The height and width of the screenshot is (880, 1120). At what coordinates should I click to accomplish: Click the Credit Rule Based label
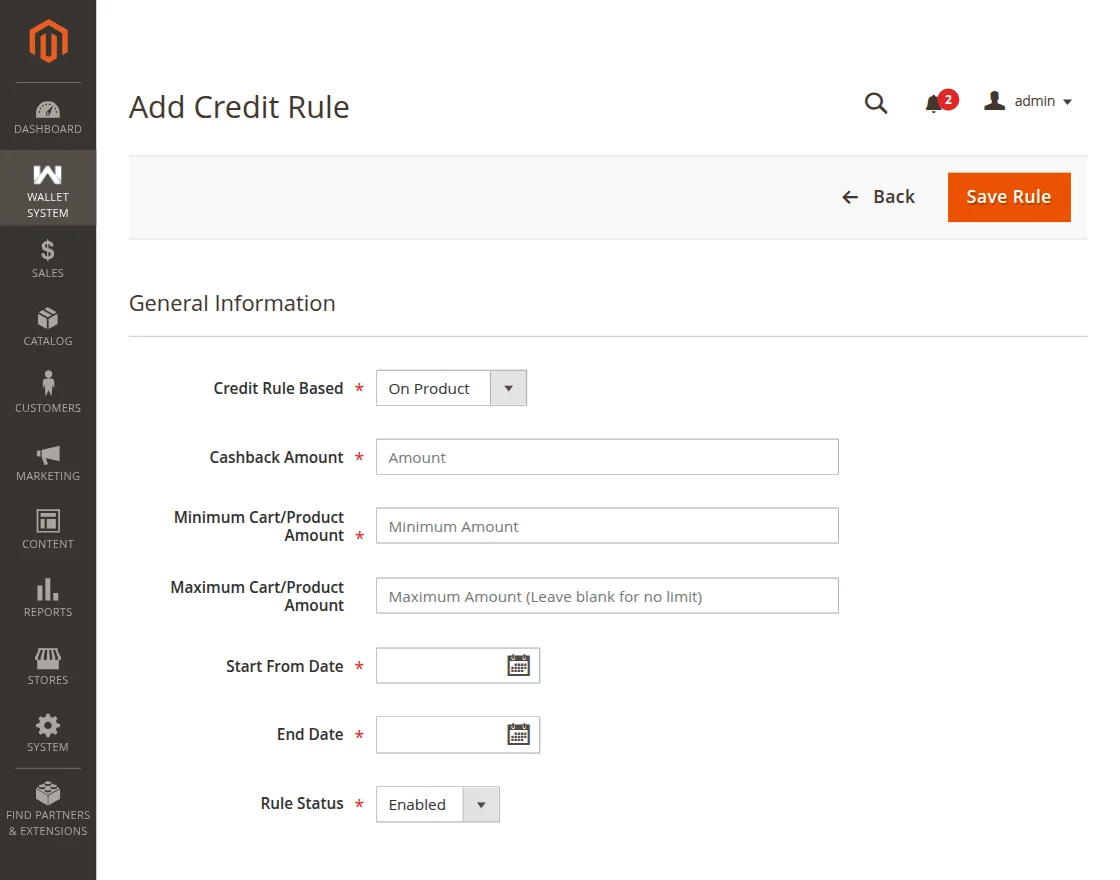(x=279, y=388)
